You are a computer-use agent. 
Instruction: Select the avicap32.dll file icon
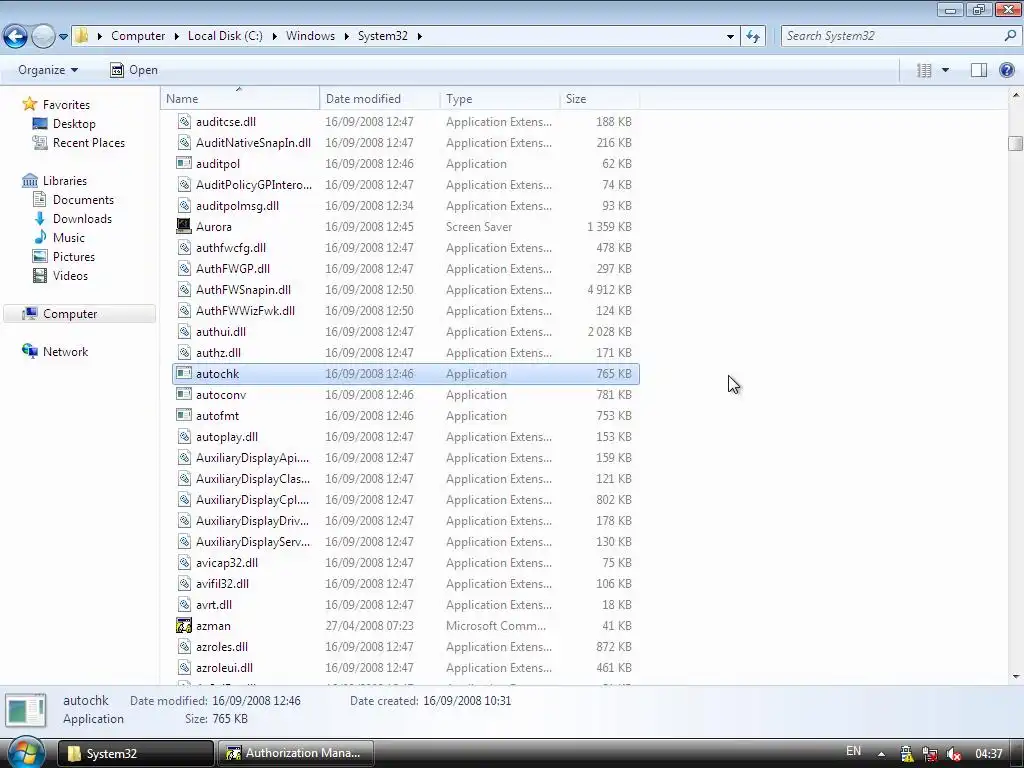184,562
